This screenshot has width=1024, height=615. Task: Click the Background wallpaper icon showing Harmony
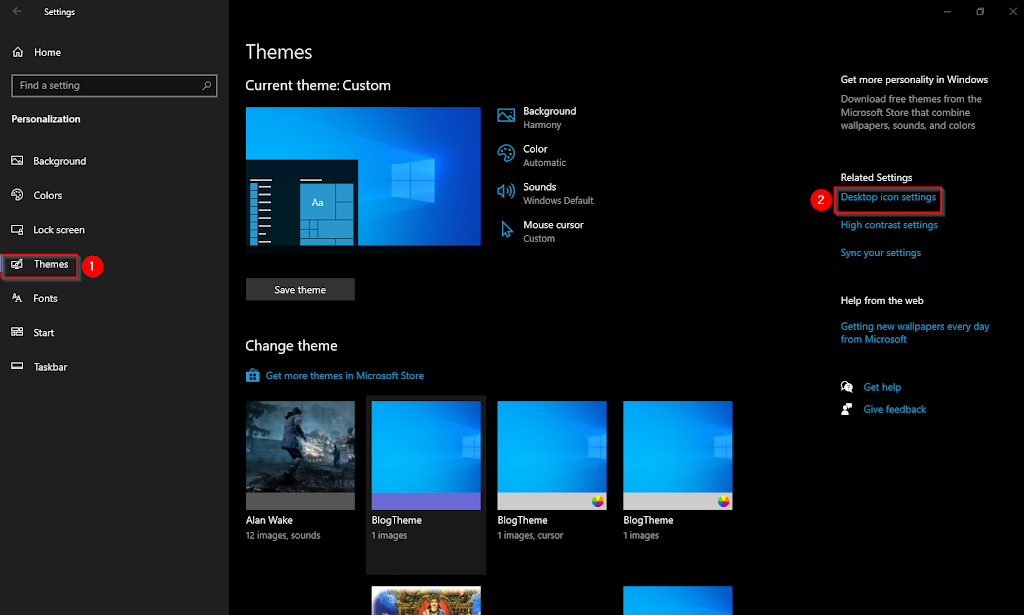pyautogui.click(x=506, y=115)
